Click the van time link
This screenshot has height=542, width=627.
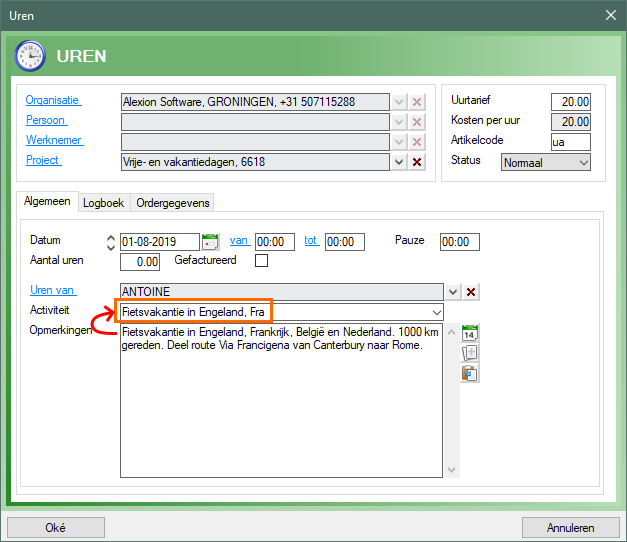[x=240, y=240]
